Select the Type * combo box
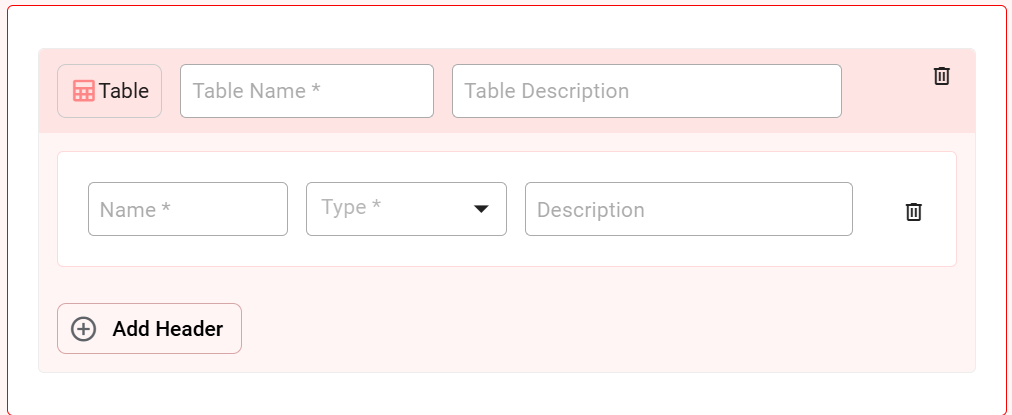Image resolution: width=1012 pixels, height=415 pixels. click(x=406, y=209)
